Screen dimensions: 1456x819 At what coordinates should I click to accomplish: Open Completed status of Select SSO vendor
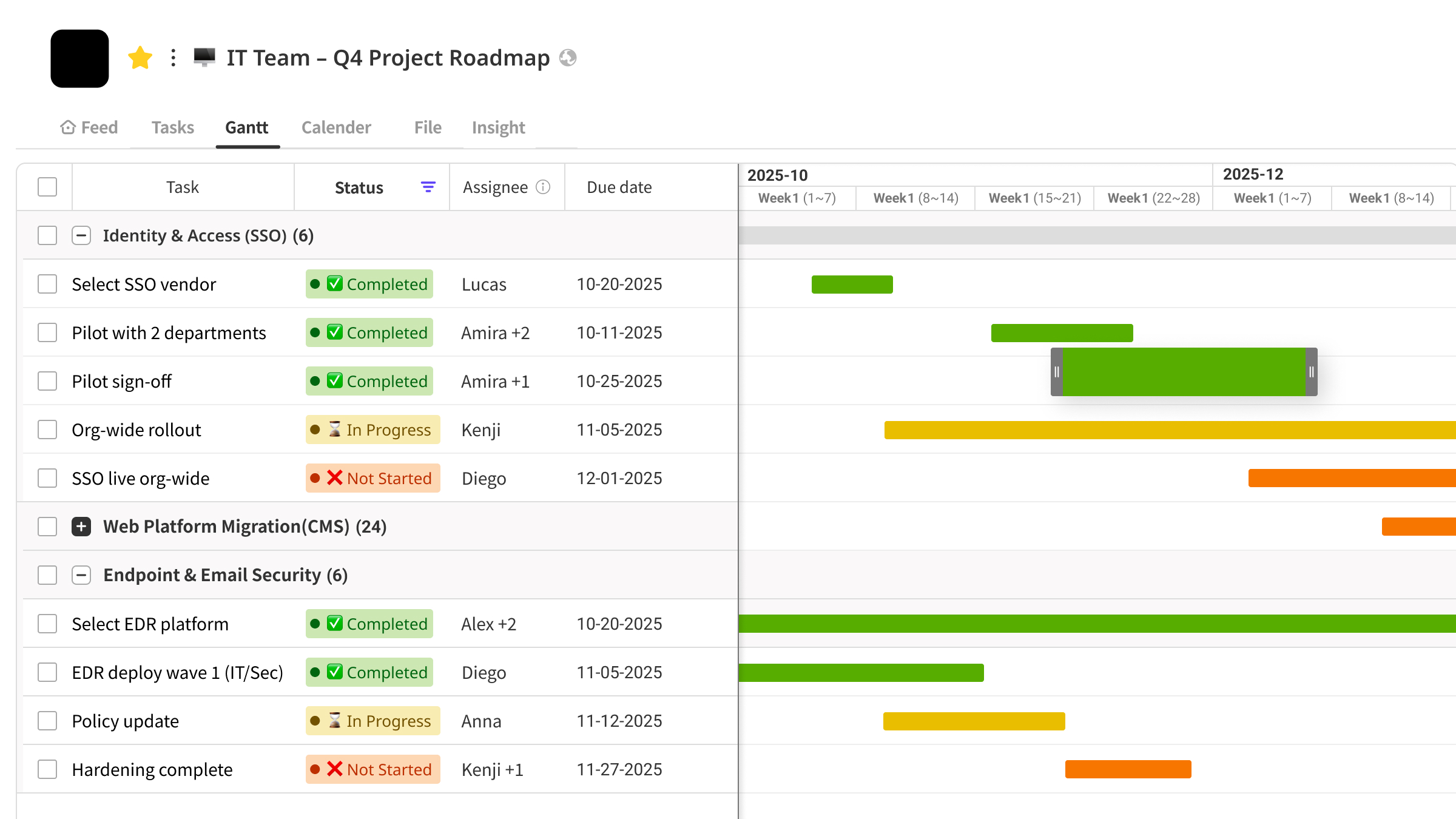369,284
